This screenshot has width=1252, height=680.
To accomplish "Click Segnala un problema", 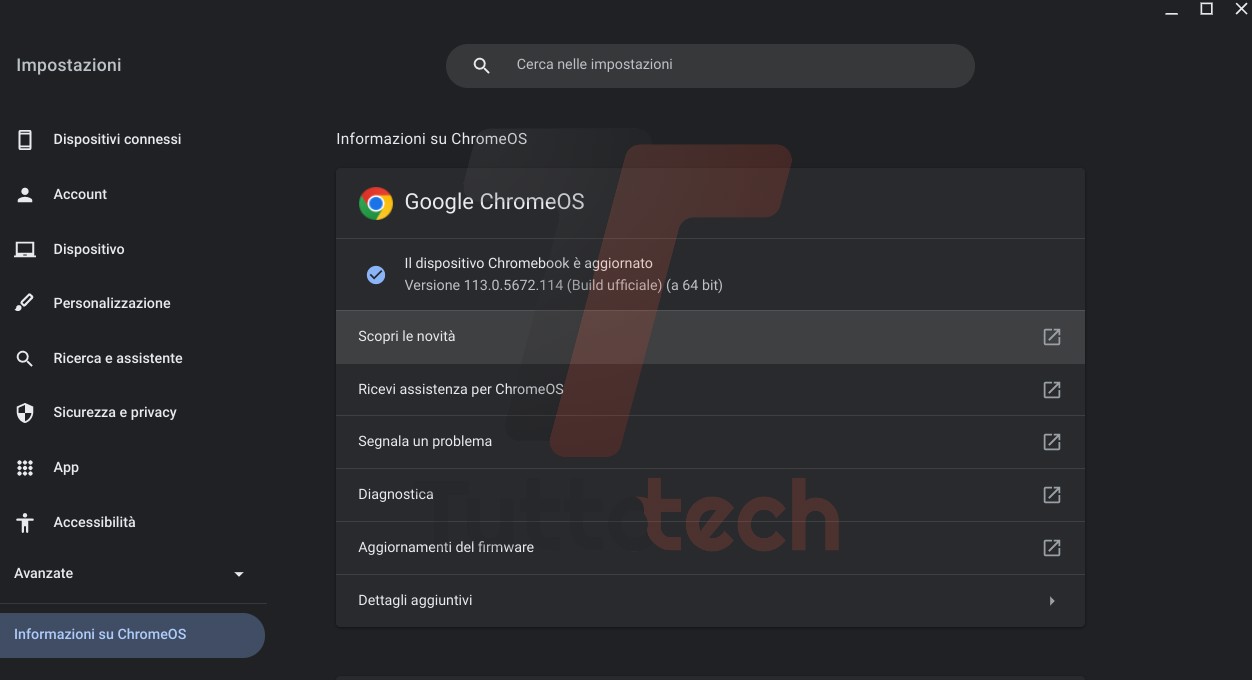I will tap(425, 442).
